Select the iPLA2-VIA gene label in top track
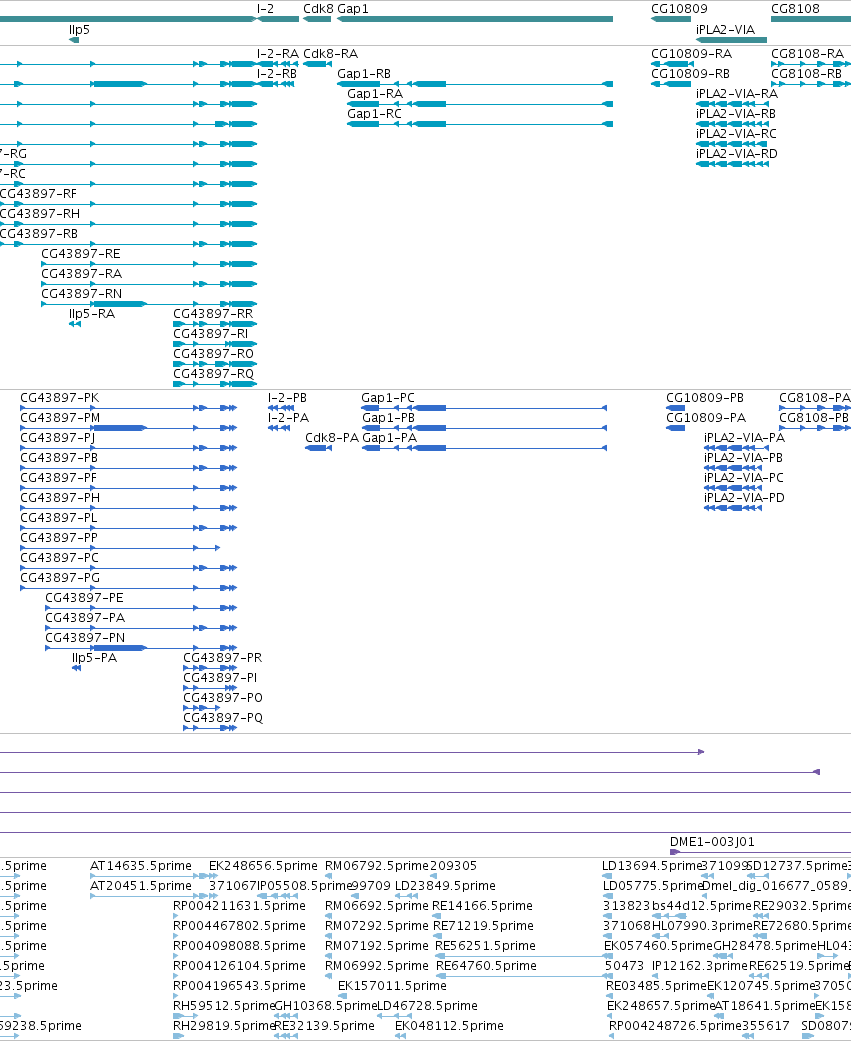The height and width of the screenshot is (1041, 851). pyautogui.click(x=725, y=30)
